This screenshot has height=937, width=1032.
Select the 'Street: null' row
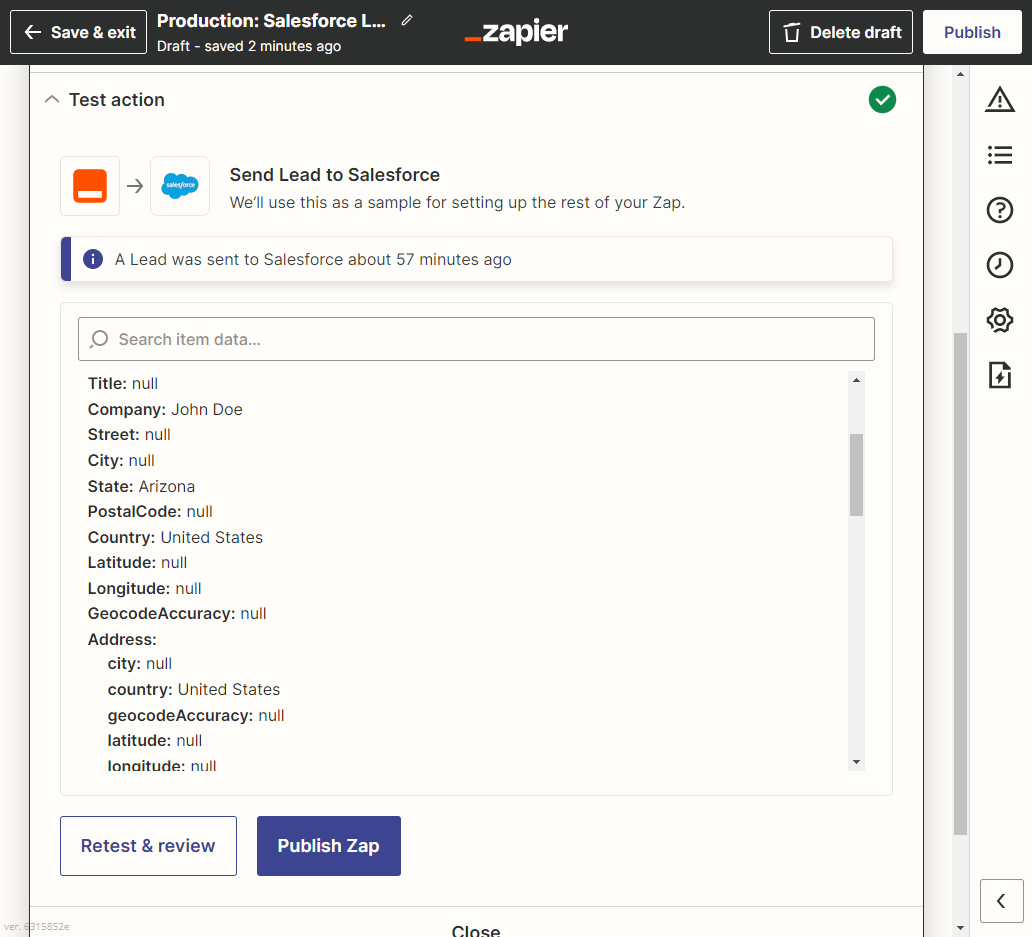(x=129, y=435)
